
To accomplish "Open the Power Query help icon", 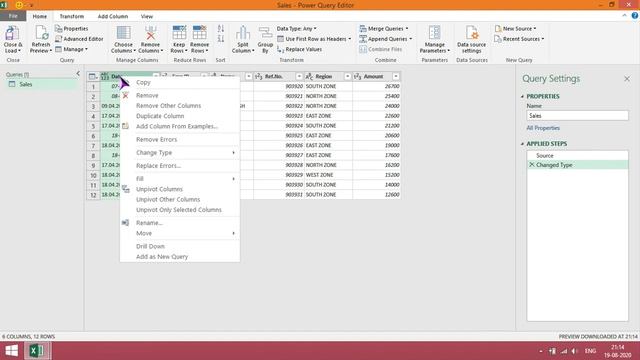I will coord(635,16).
